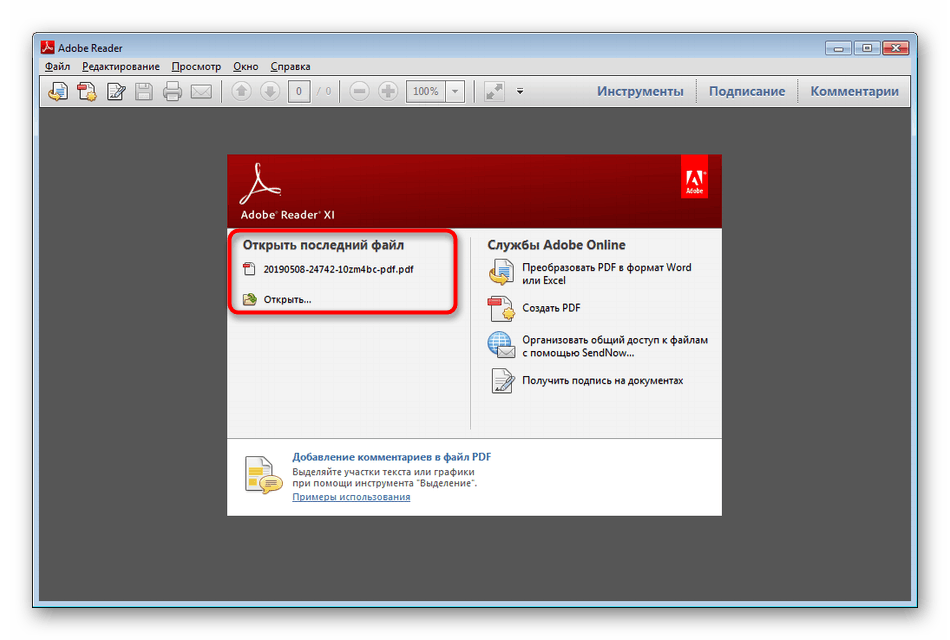Go to previous page with up arrow

(x=240, y=91)
